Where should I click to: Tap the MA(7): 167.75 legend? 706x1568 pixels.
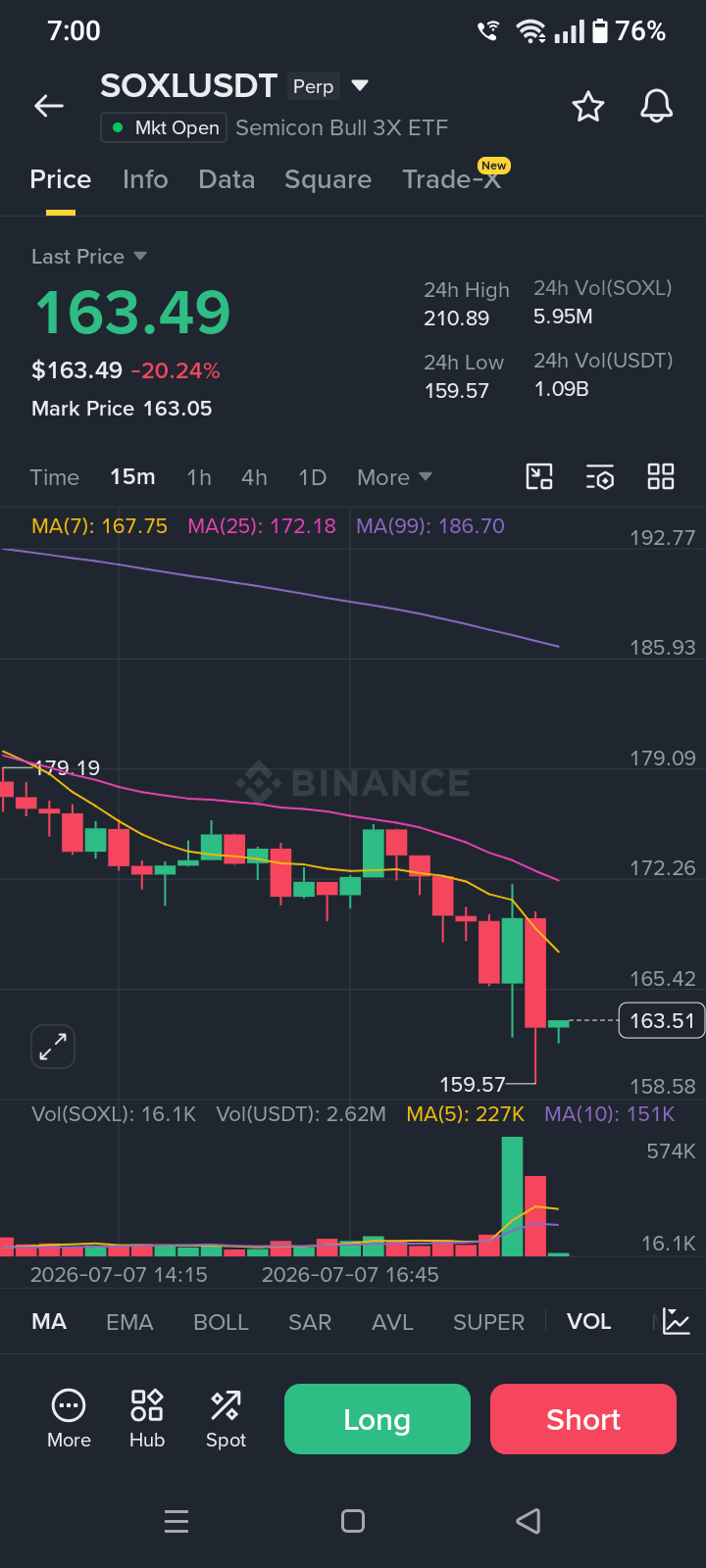[x=99, y=526]
